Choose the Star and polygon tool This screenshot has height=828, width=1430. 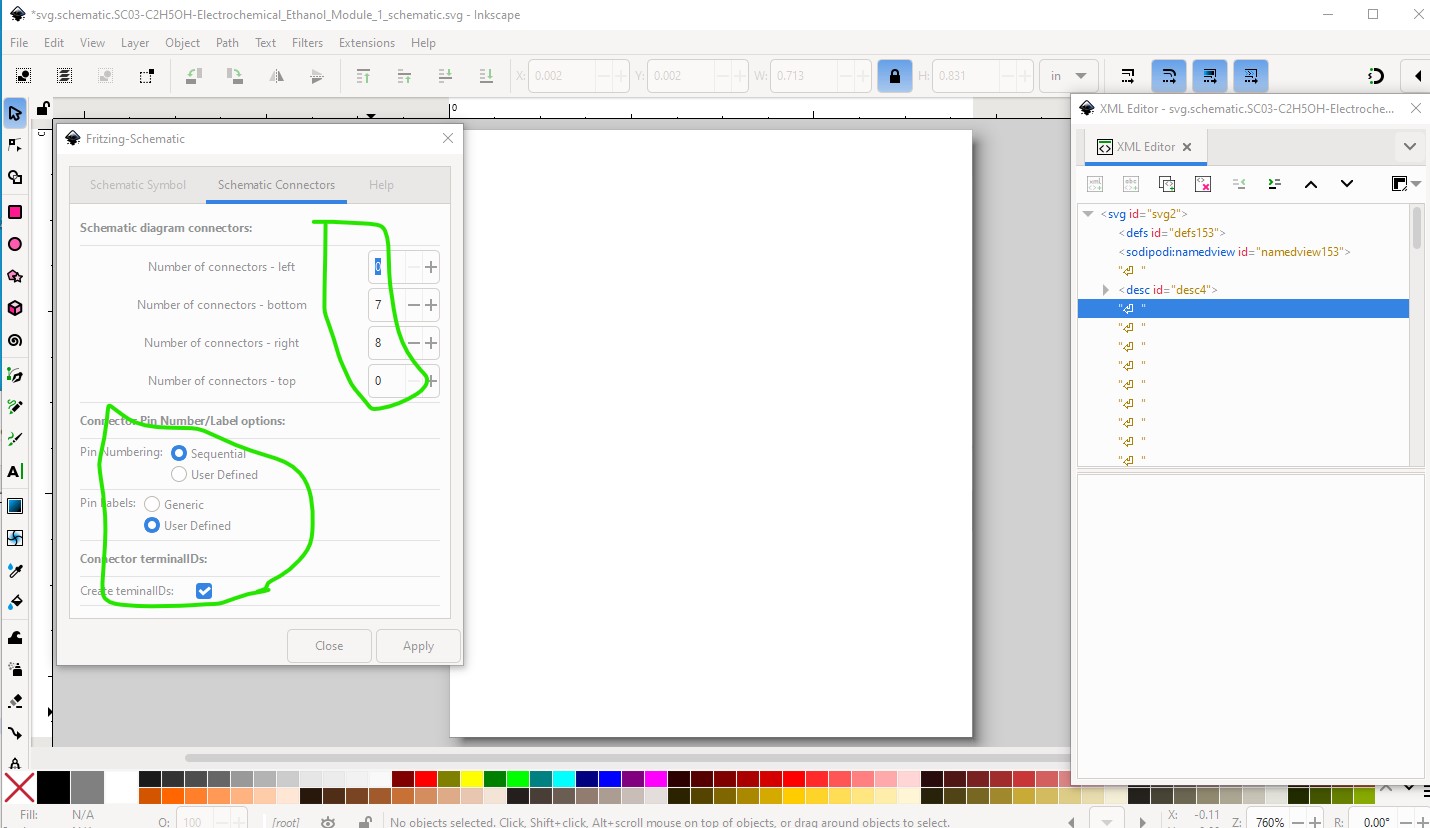[x=15, y=276]
